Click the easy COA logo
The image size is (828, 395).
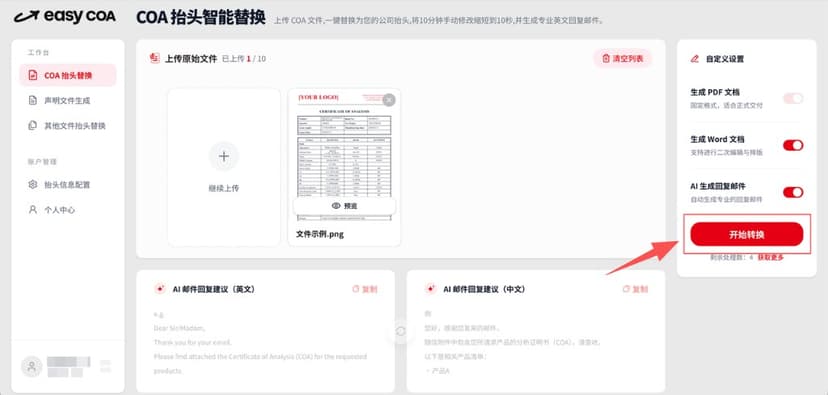pos(64,16)
